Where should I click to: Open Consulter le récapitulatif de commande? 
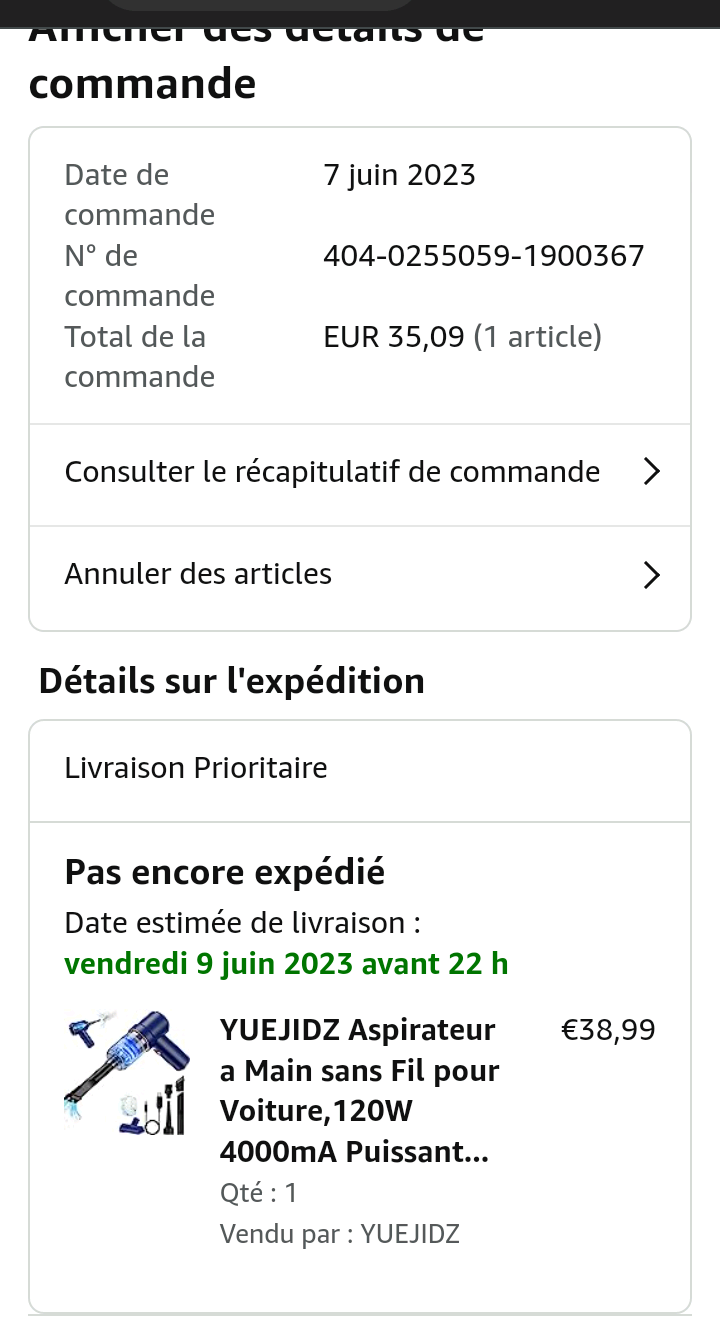[x=332, y=472]
